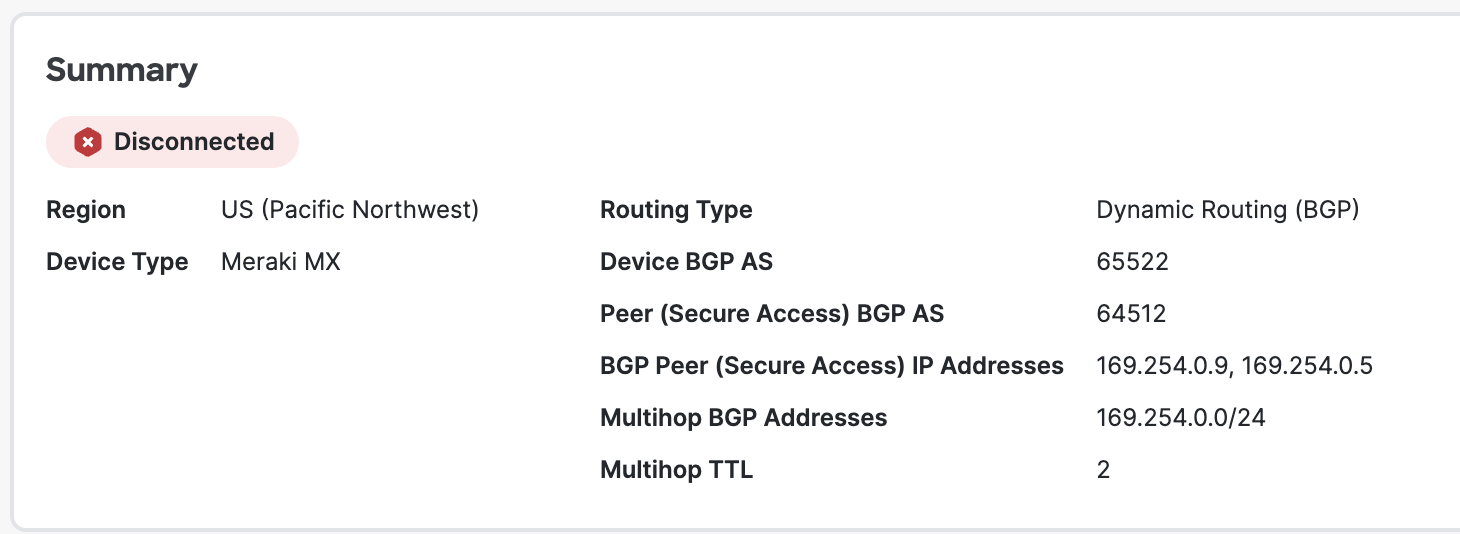Click the Summary heading
The image size is (1460, 534).
click(122, 70)
